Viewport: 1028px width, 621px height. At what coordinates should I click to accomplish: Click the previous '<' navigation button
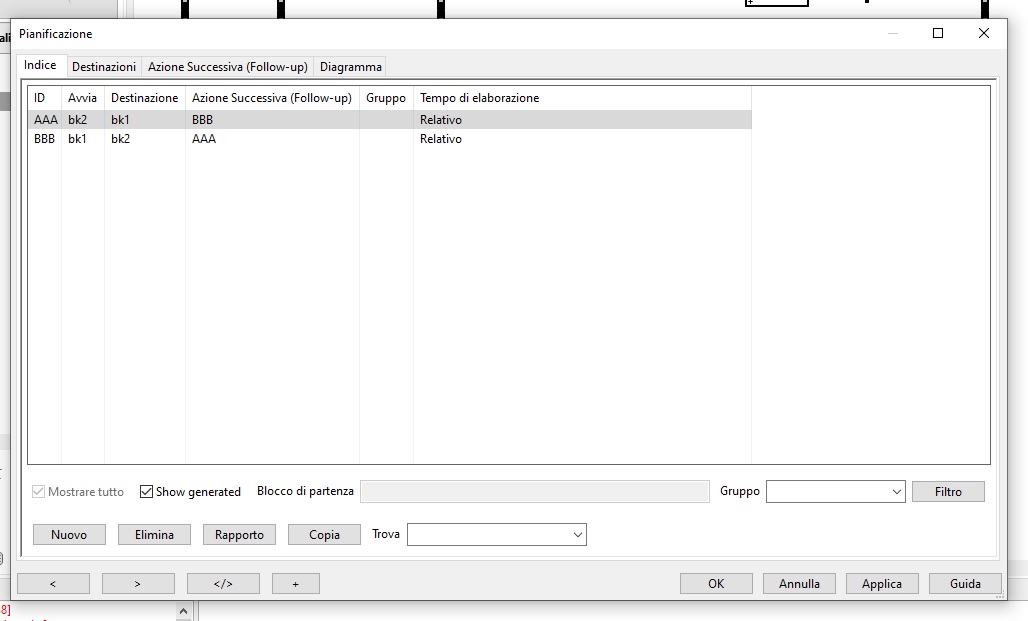pyautogui.click(x=53, y=584)
